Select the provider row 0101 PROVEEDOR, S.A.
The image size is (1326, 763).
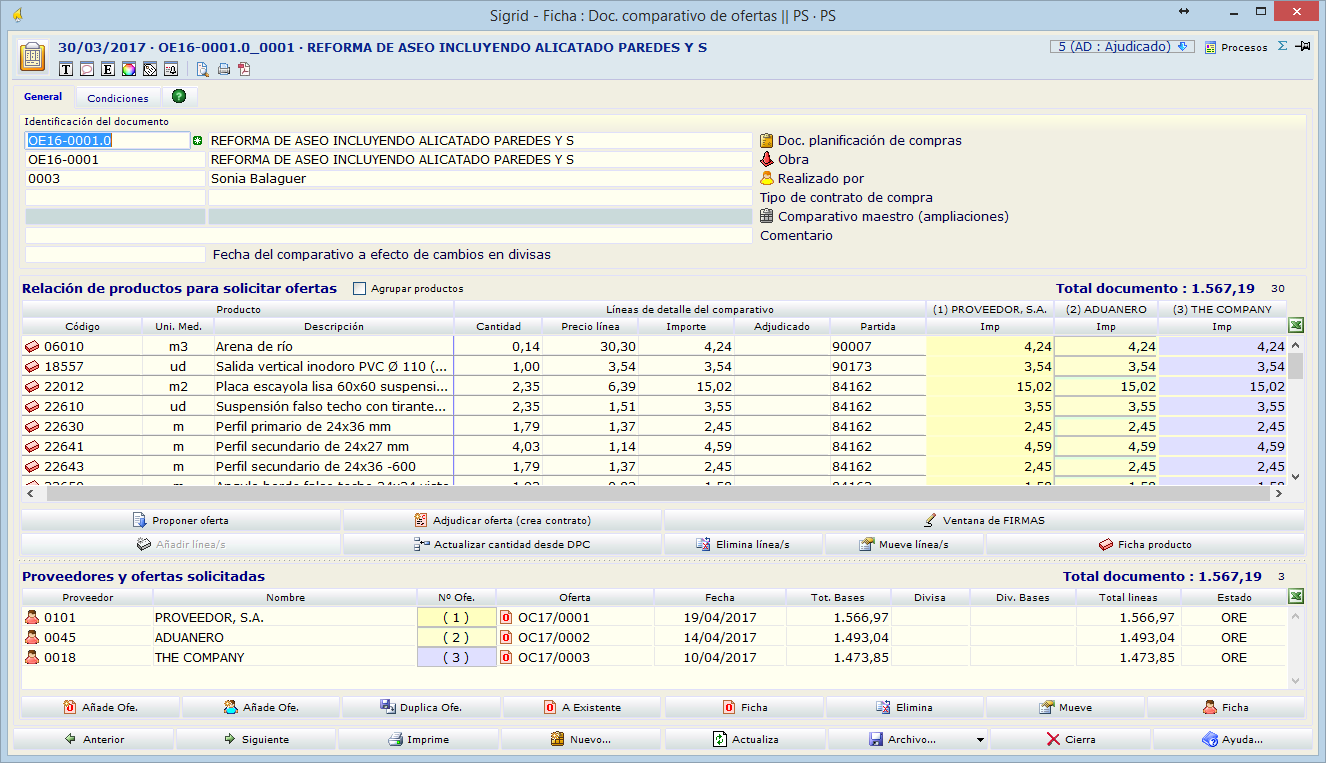654,617
